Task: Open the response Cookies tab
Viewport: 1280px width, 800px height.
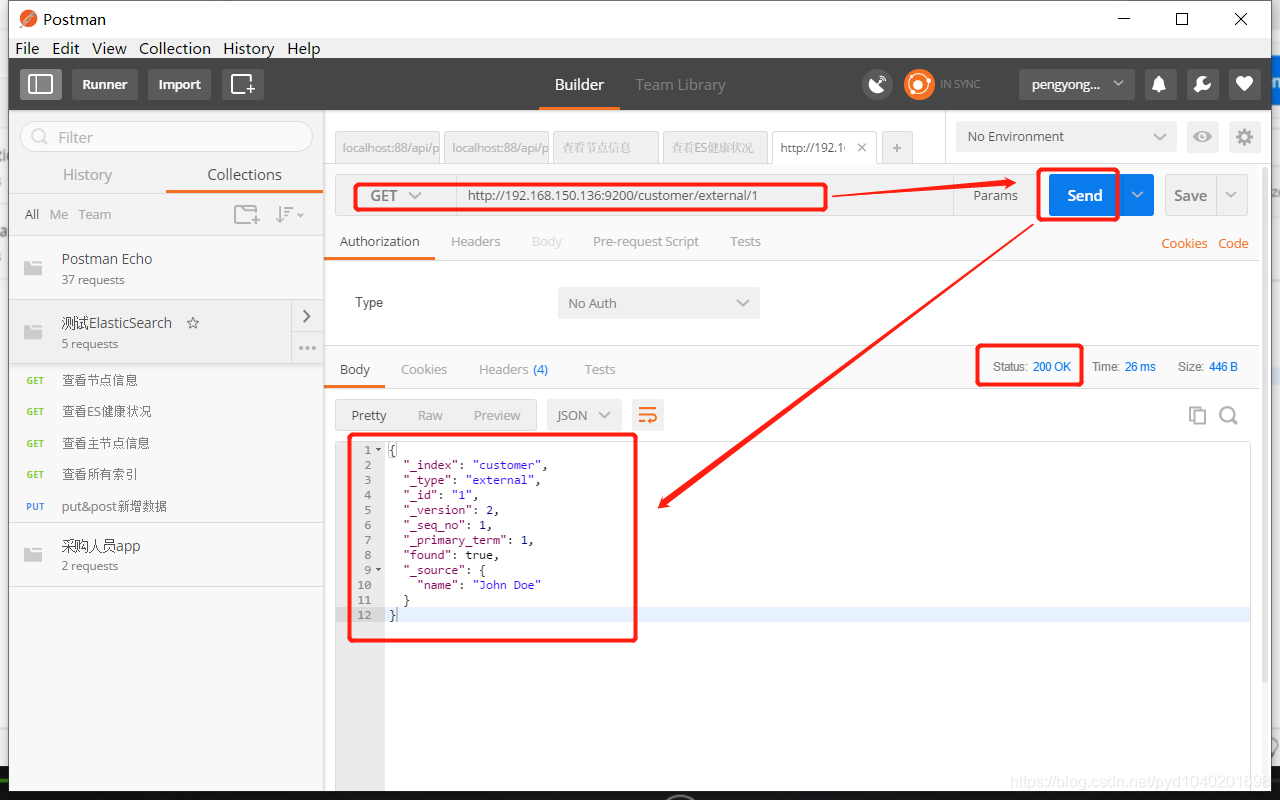Action: [x=424, y=369]
